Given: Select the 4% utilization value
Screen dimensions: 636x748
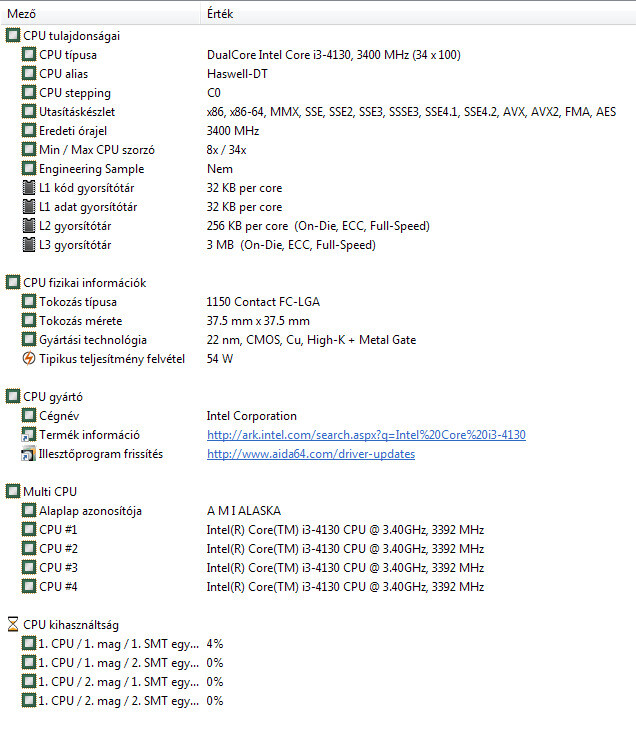Looking at the screenshot, I should [x=215, y=644].
